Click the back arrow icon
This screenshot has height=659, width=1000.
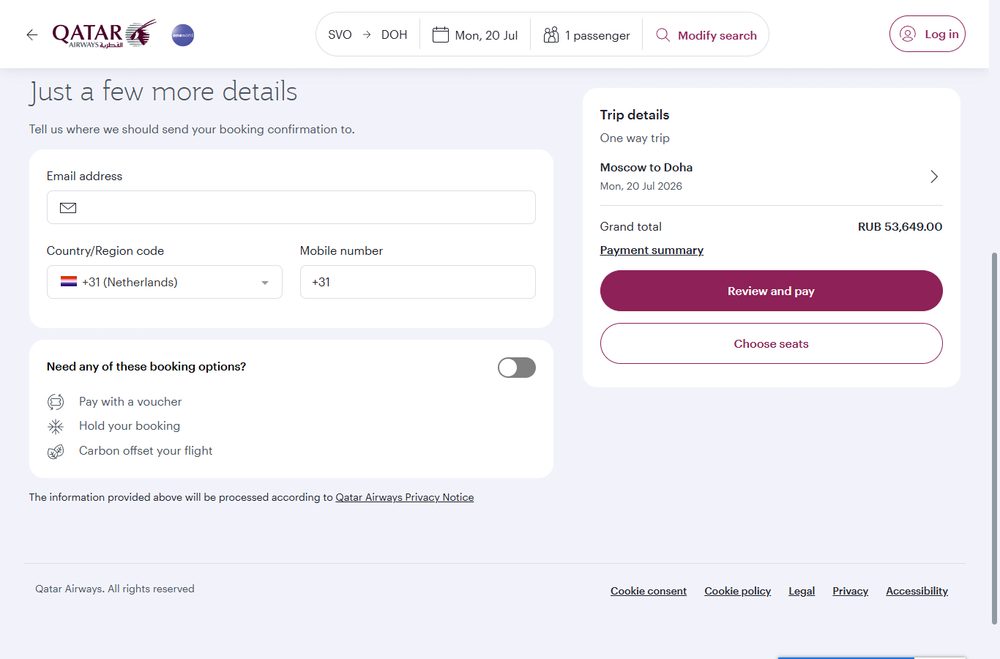(x=32, y=34)
